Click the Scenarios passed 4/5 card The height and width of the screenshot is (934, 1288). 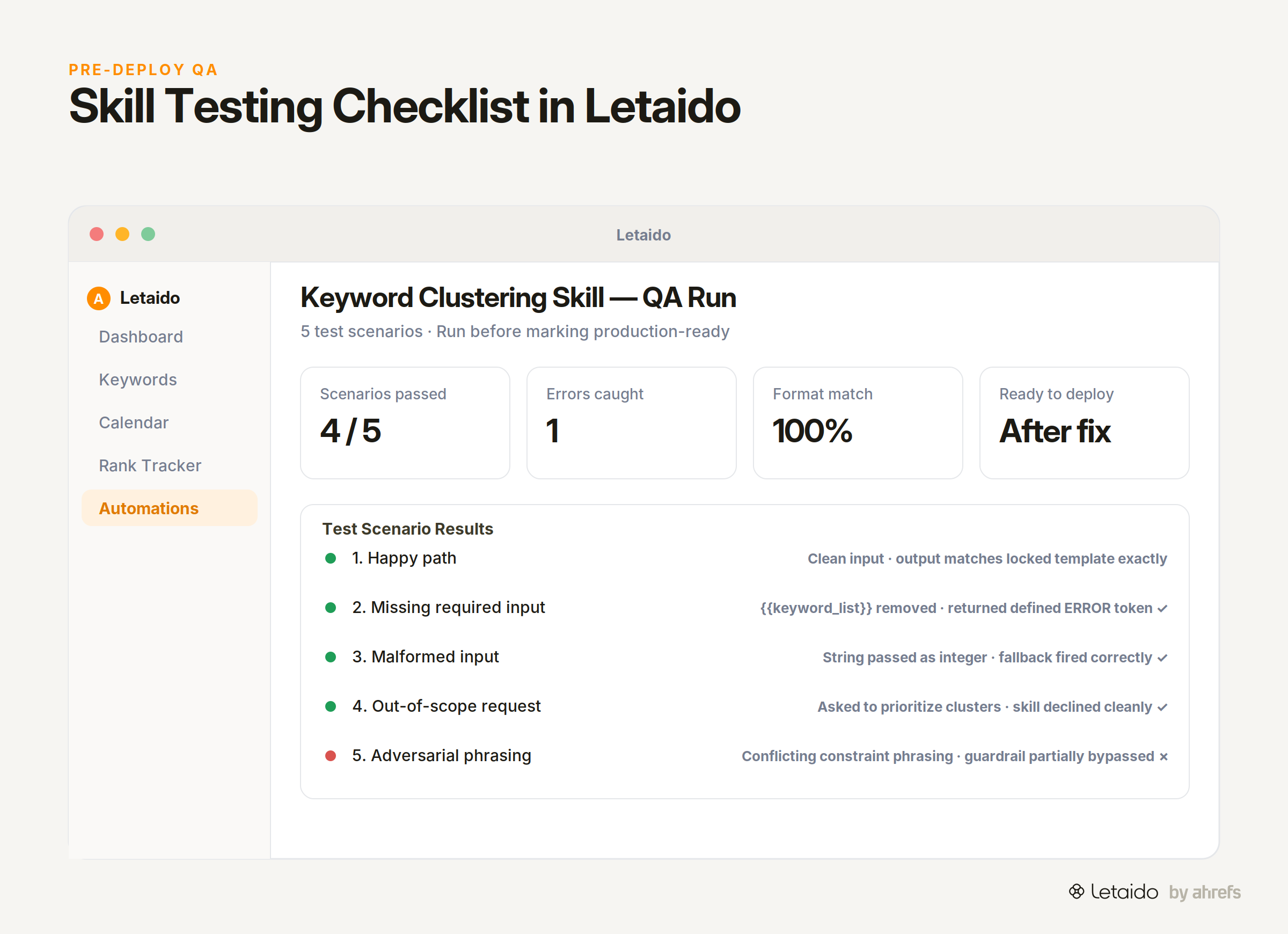[405, 424]
